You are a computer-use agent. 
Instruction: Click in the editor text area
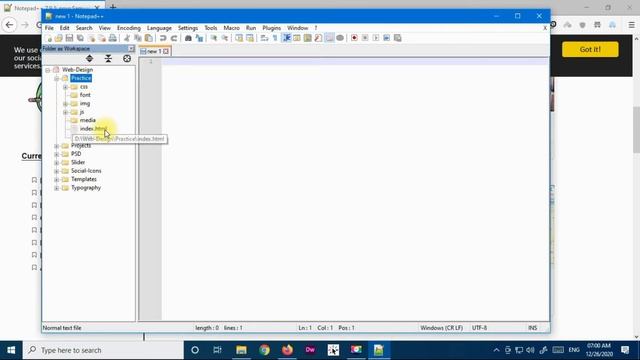(355, 188)
